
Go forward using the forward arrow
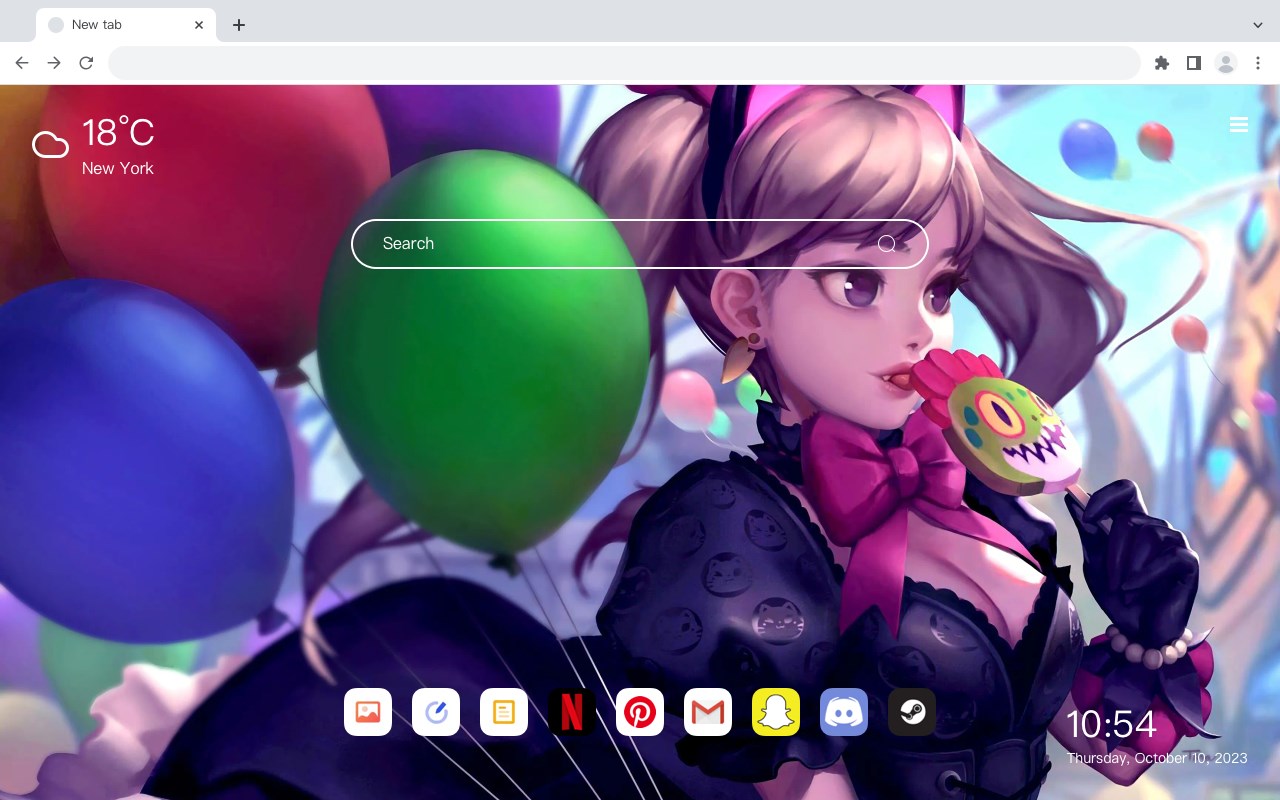54,63
